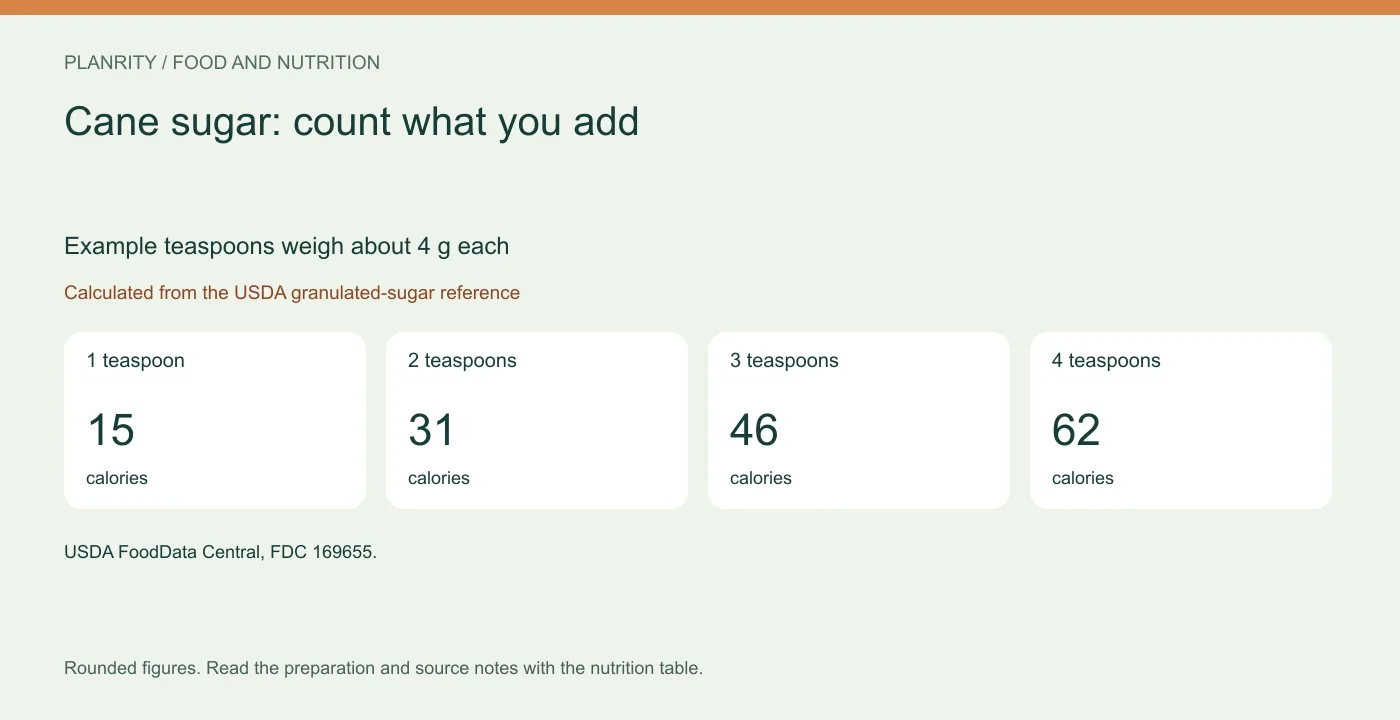Click the "PLANRITY / FOOD AND NUTRITION" breadcrumb text

(x=222, y=63)
